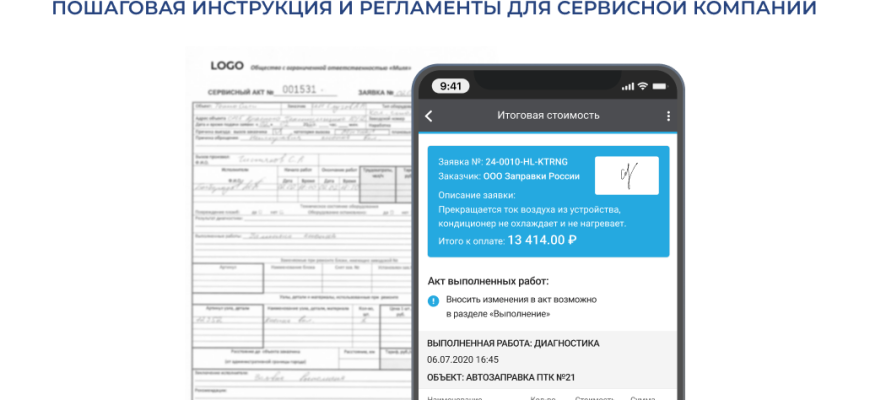Click the «Итоговая стоимость» screen title

point(548,116)
